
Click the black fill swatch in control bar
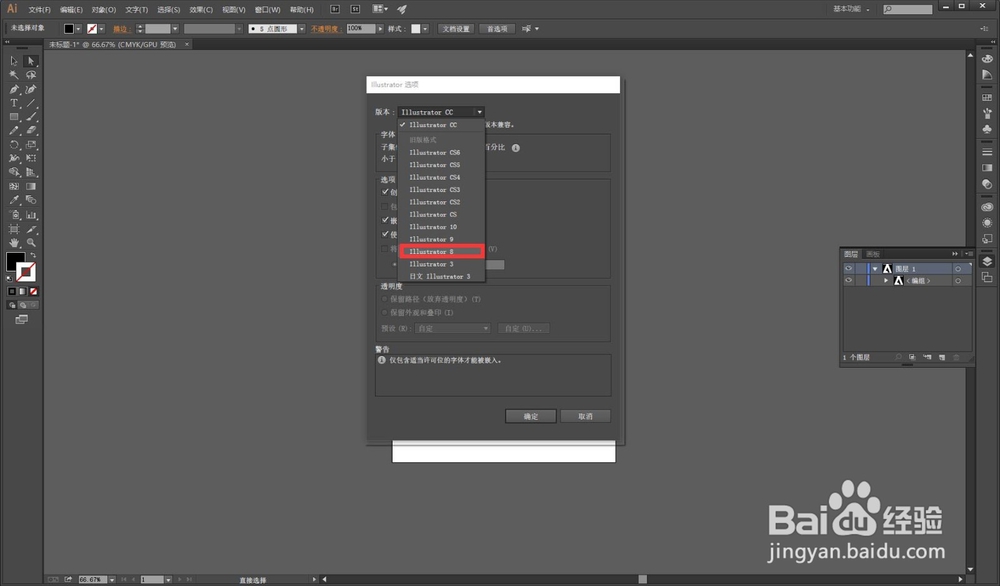pos(68,29)
